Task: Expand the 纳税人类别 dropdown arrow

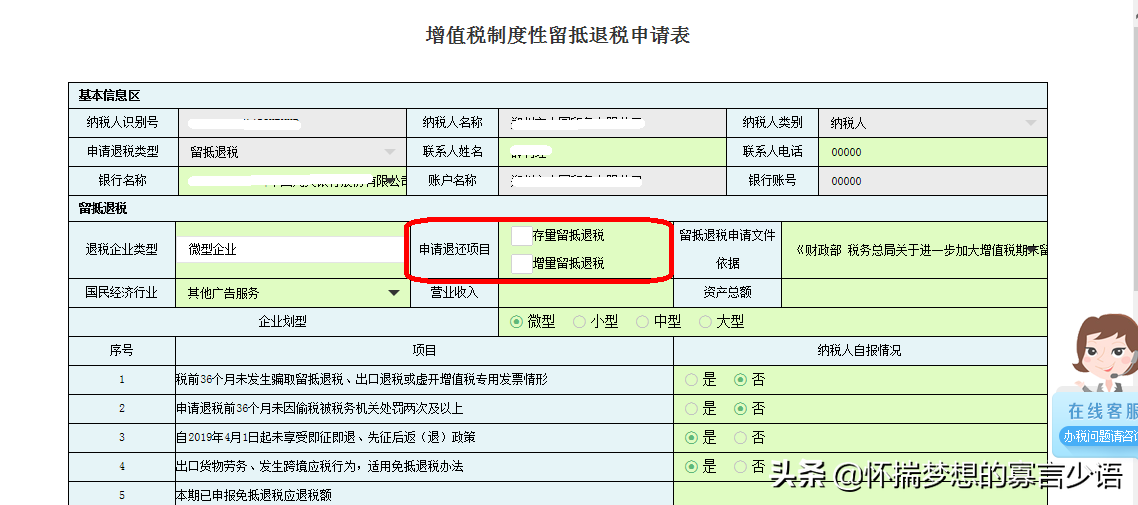Action: pos(1030,123)
